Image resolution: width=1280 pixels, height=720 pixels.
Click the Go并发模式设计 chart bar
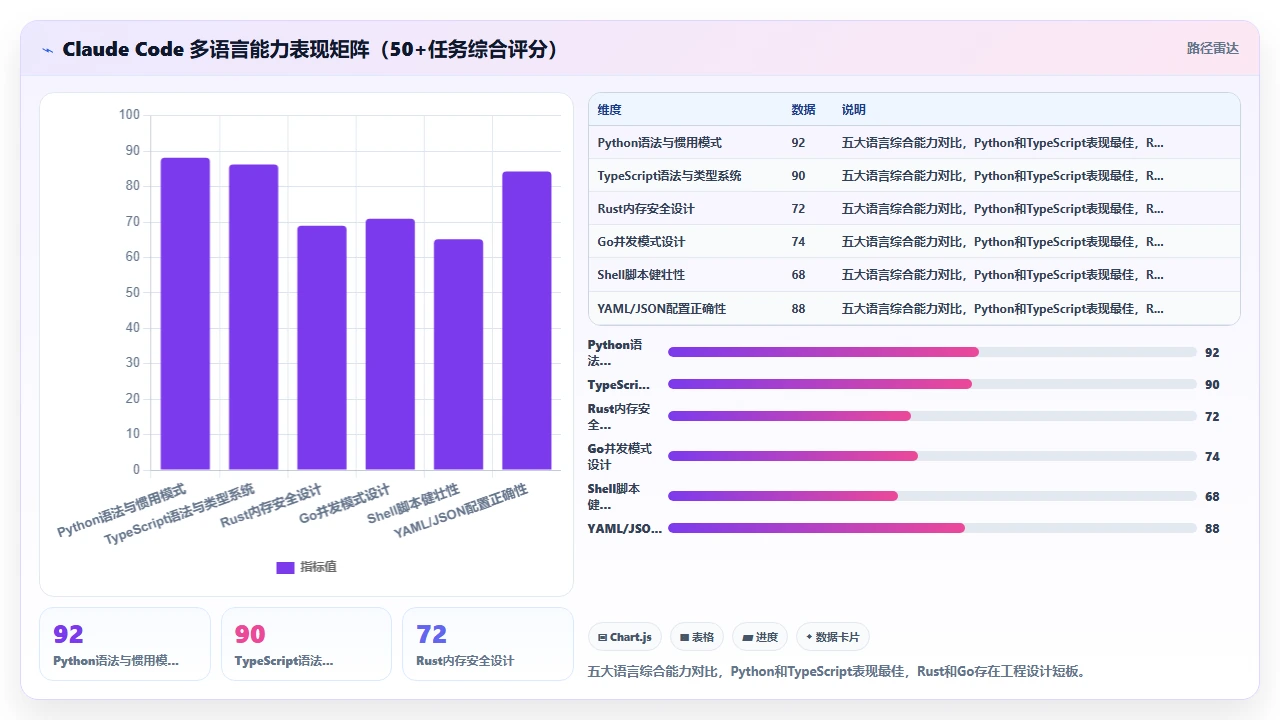[x=390, y=344]
